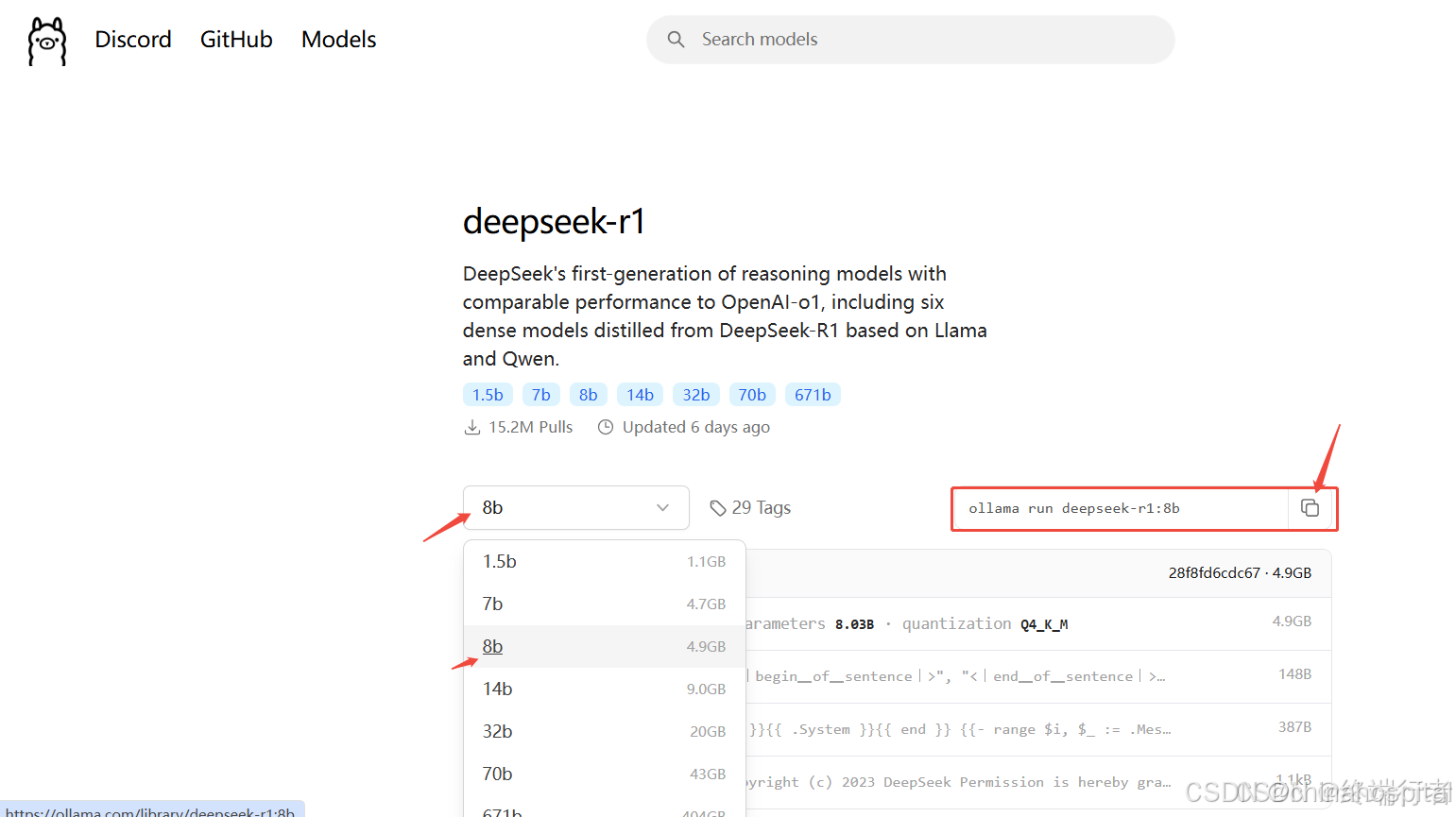
Task: Select the 1.5b size tag badge
Action: click(488, 395)
